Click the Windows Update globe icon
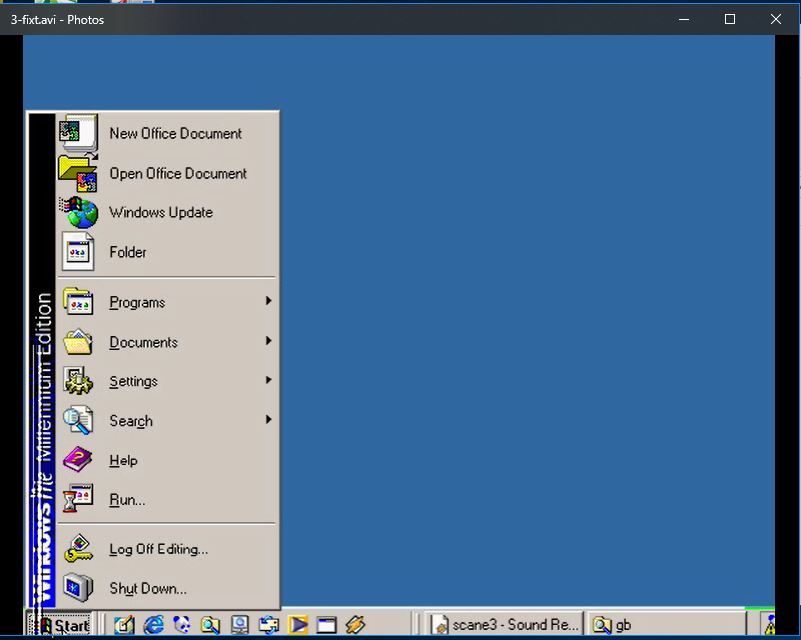This screenshot has height=640, width=801. point(79,212)
